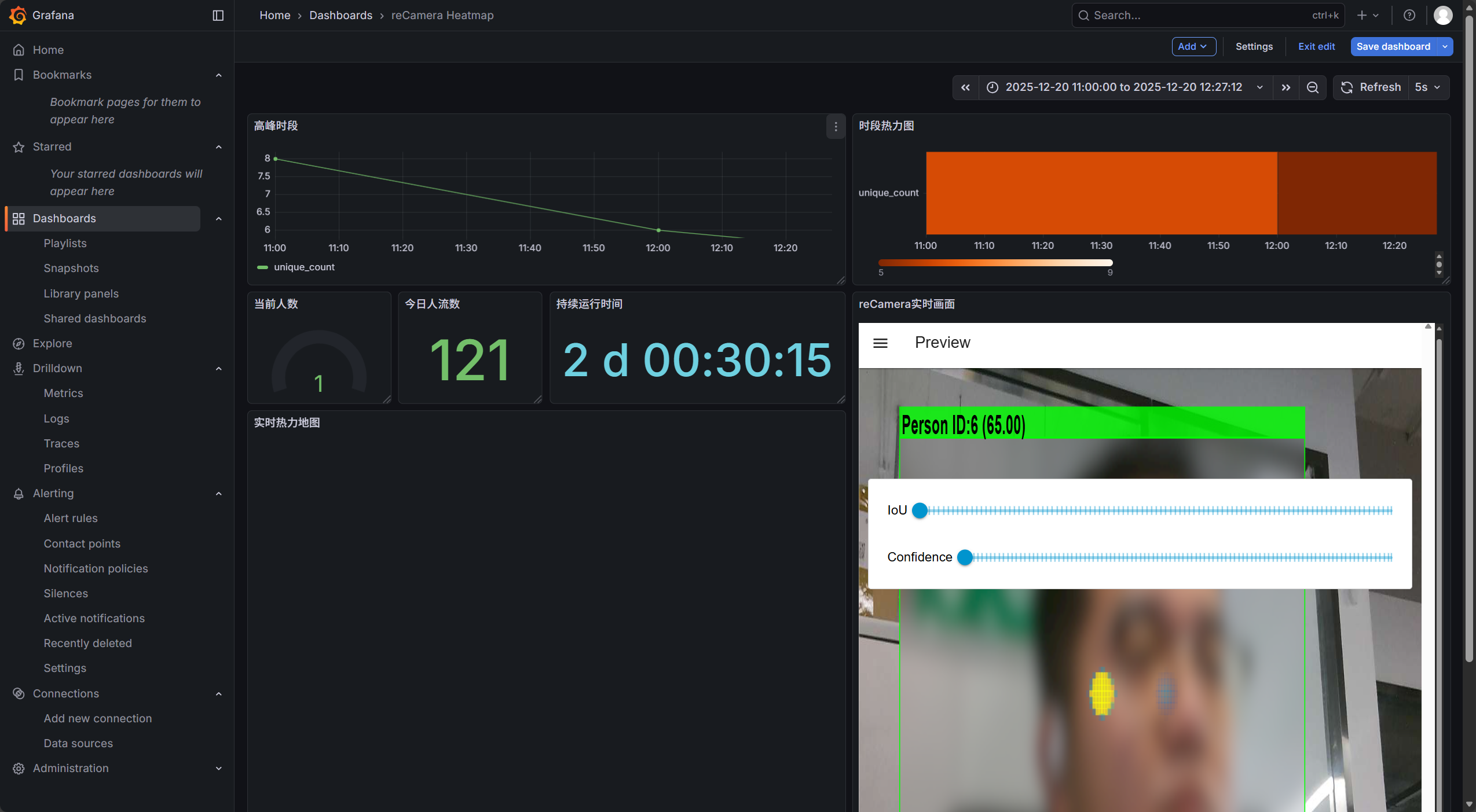This screenshot has height=812, width=1476.
Task: Click the help question mark icon
Action: coord(1409,16)
